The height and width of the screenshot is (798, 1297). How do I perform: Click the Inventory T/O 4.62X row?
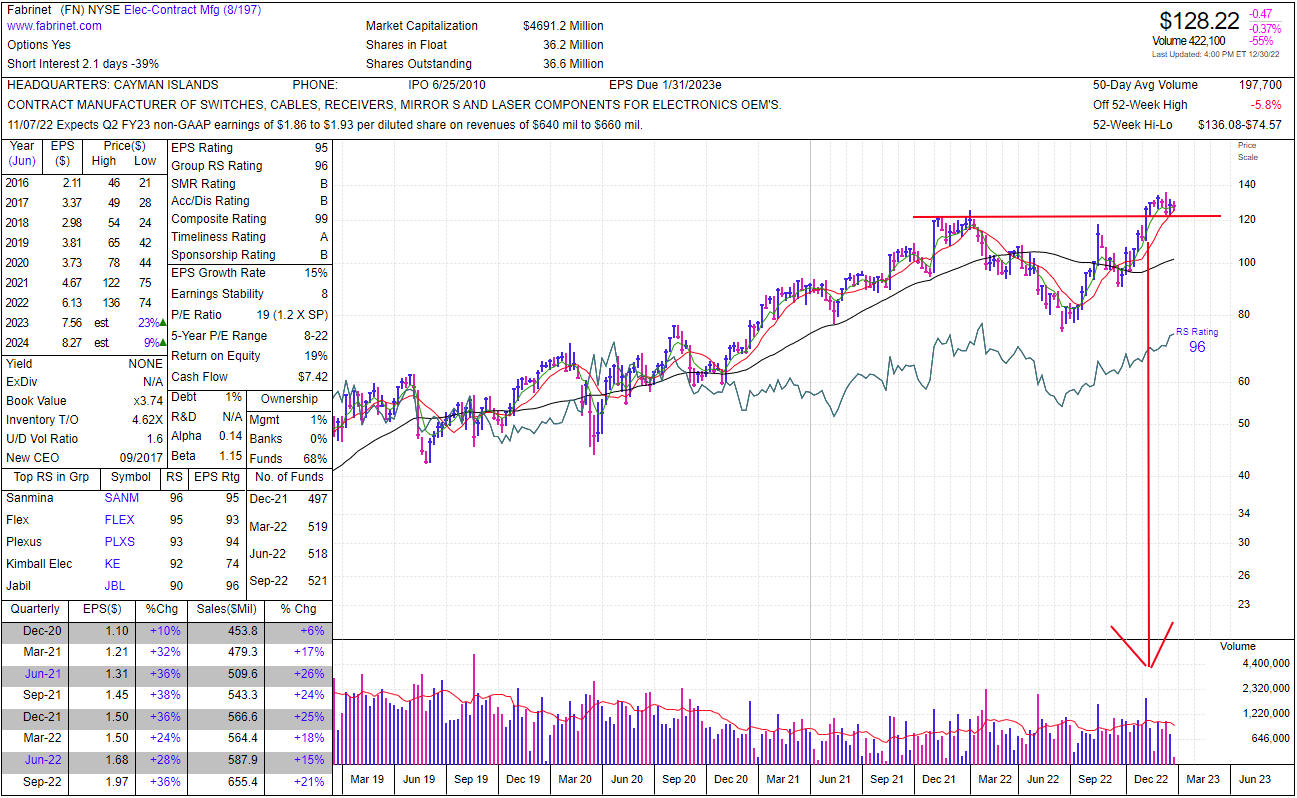tap(84, 420)
